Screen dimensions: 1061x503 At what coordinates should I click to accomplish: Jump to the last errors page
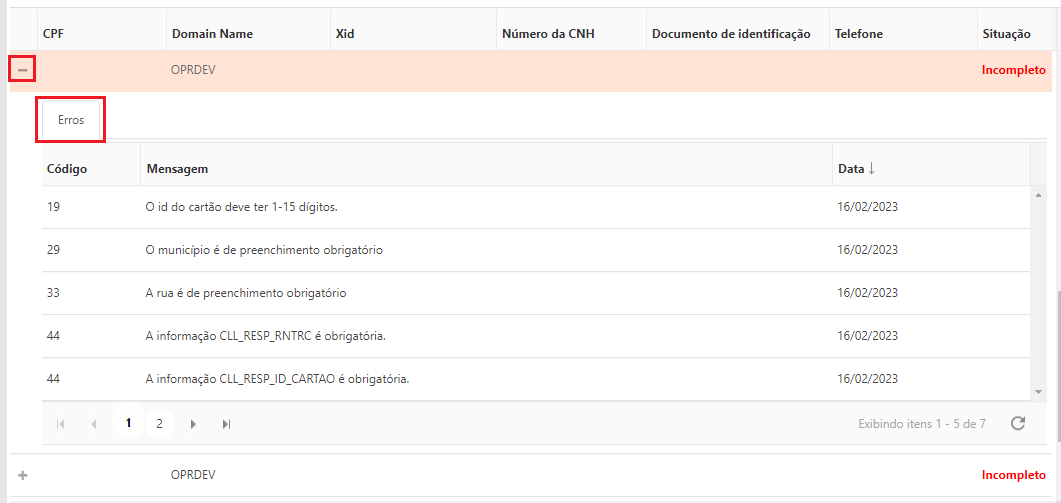(226, 424)
